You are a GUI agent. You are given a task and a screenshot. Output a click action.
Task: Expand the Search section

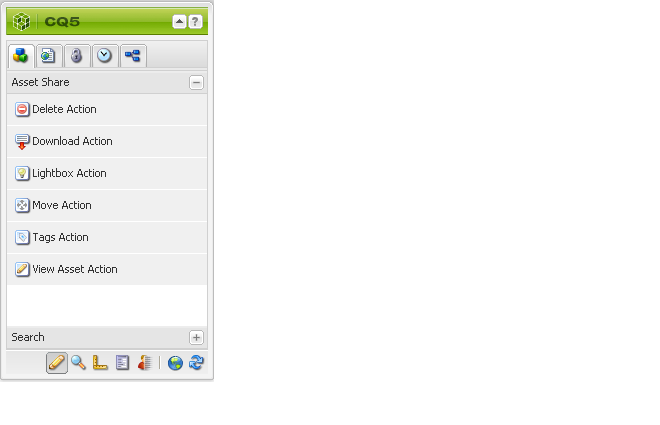(x=196, y=337)
